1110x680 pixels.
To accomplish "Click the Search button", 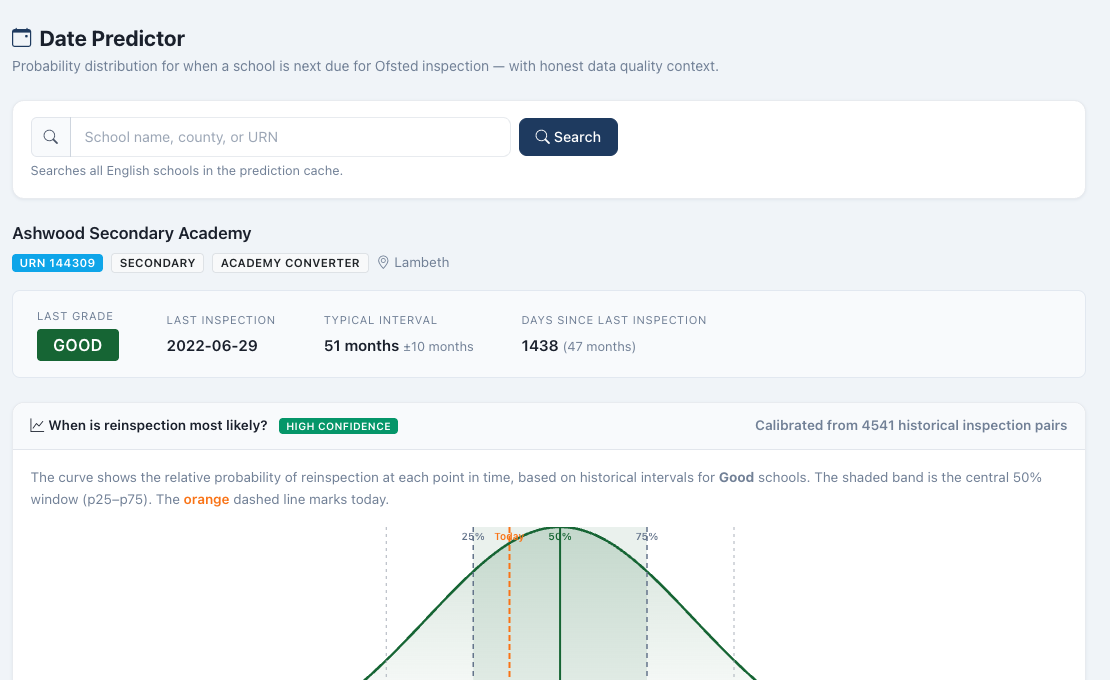I will click(568, 137).
